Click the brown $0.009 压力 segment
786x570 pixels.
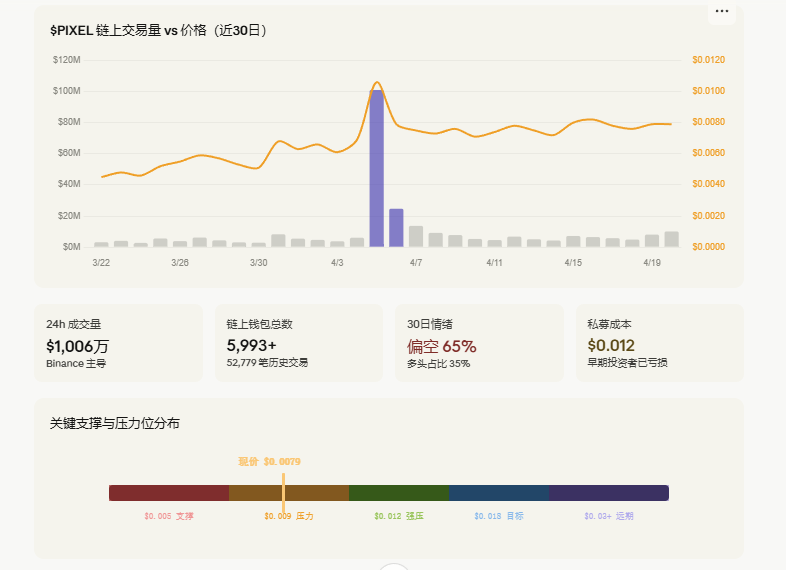[289, 493]
